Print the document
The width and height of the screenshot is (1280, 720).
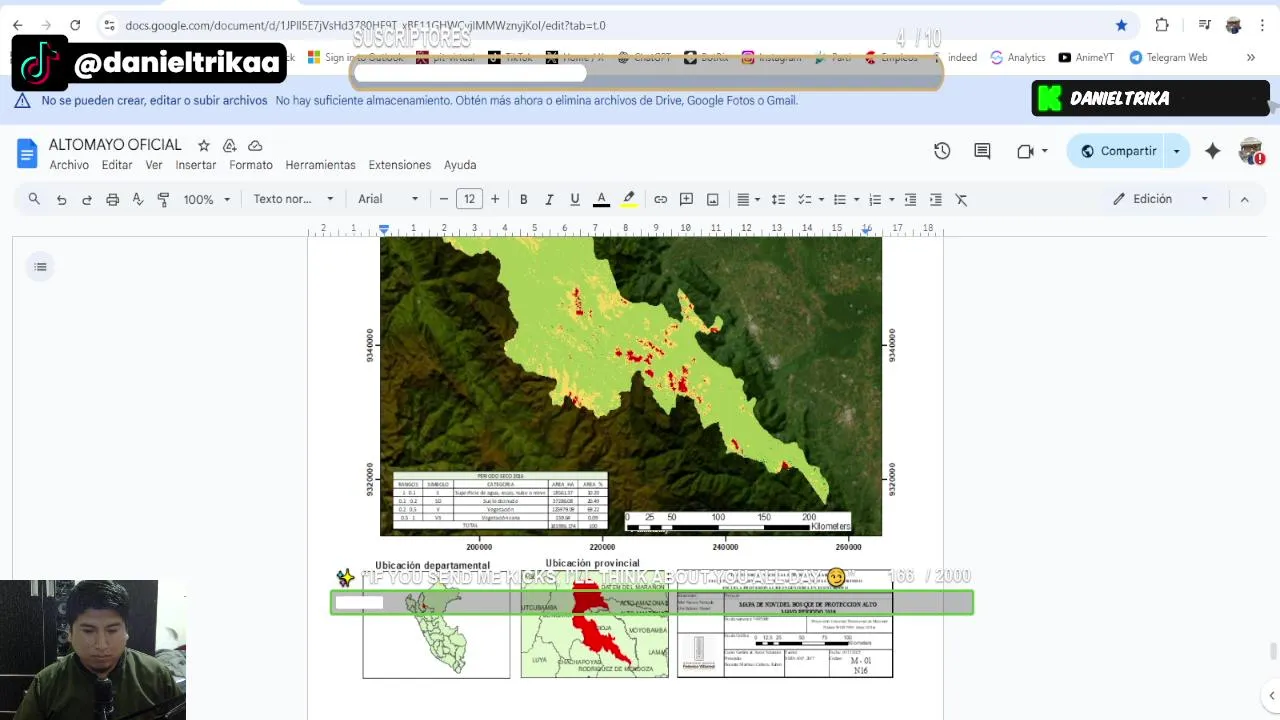(112, 199)
